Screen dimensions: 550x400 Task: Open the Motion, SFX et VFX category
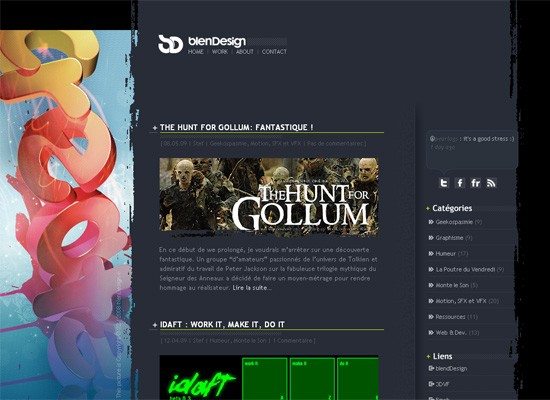tap(461, 301)
